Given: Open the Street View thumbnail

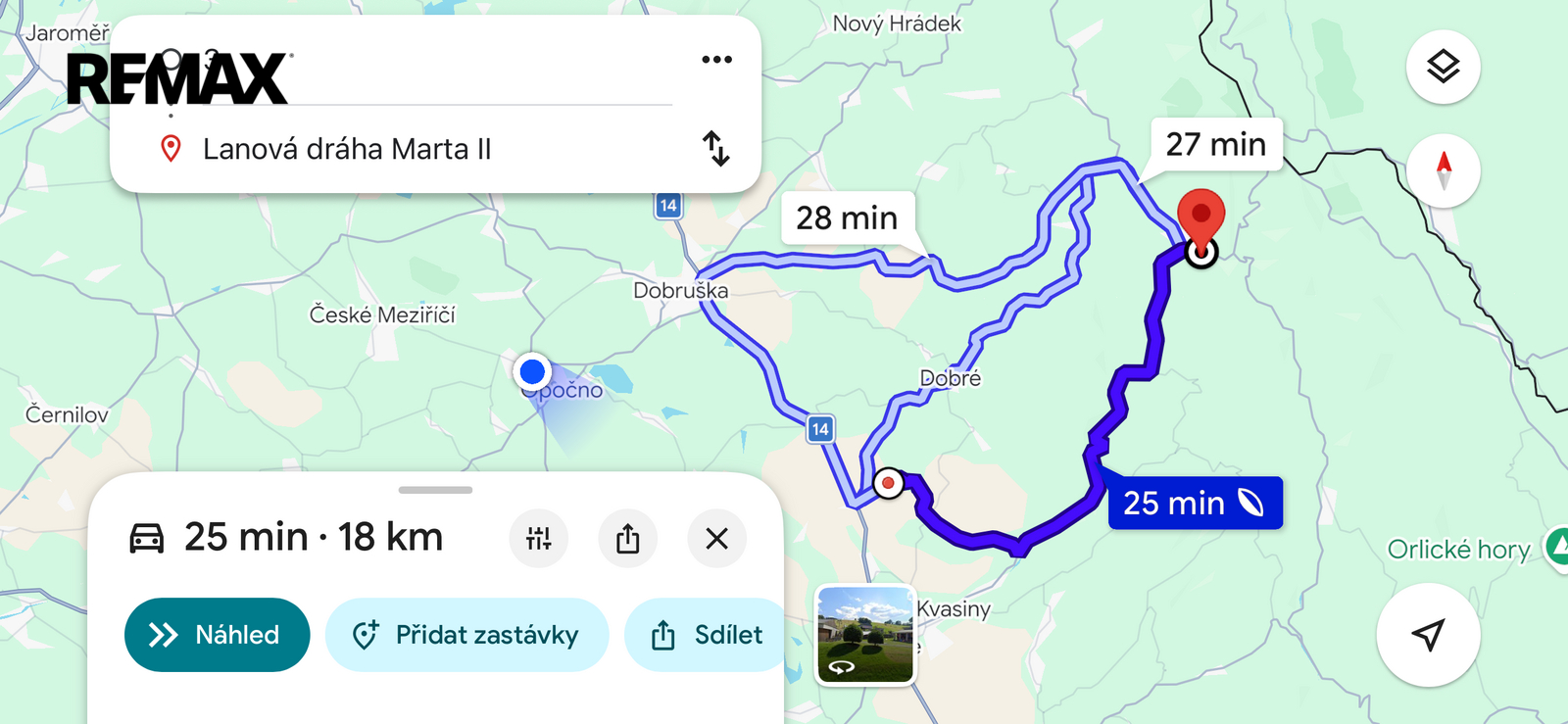Looking at the screenshot, I should [x=865, y=635].
